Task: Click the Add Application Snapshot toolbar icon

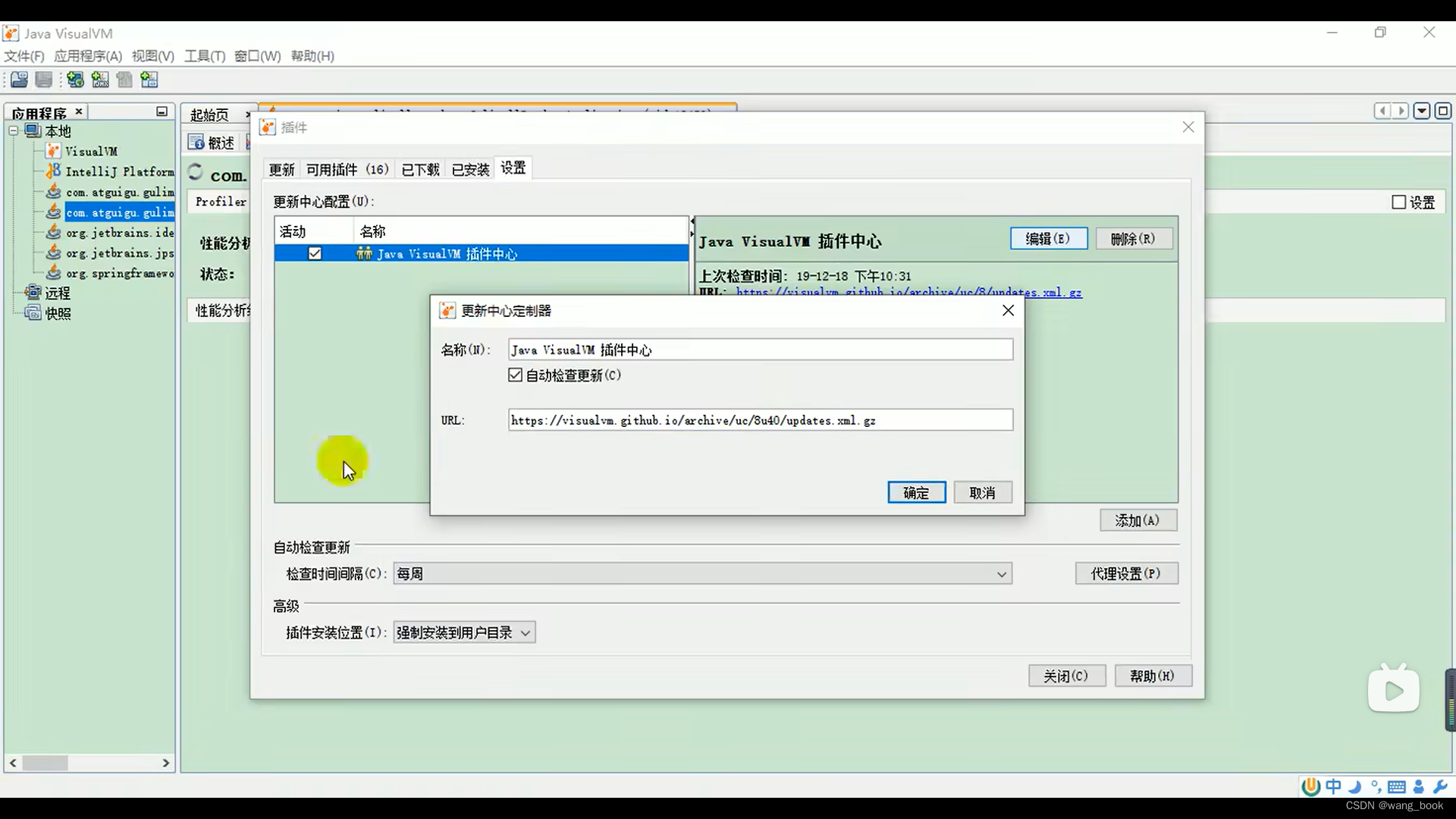Action: pos(149,80)
